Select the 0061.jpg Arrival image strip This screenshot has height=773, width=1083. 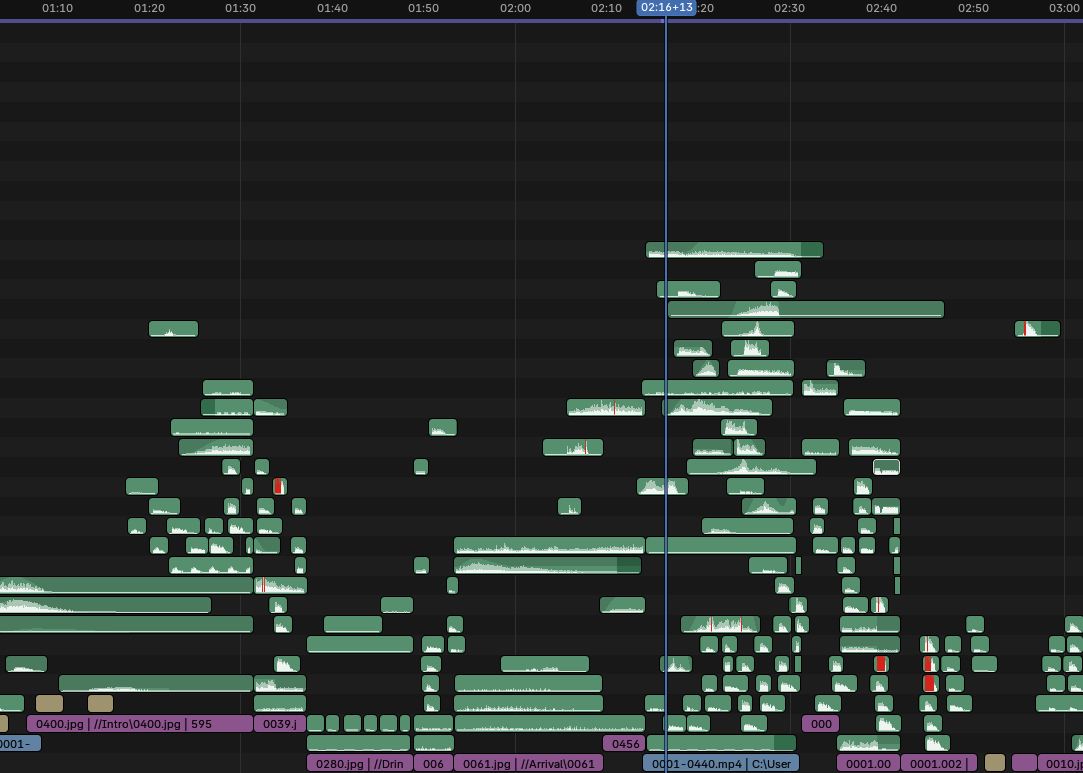pos(528,763)
